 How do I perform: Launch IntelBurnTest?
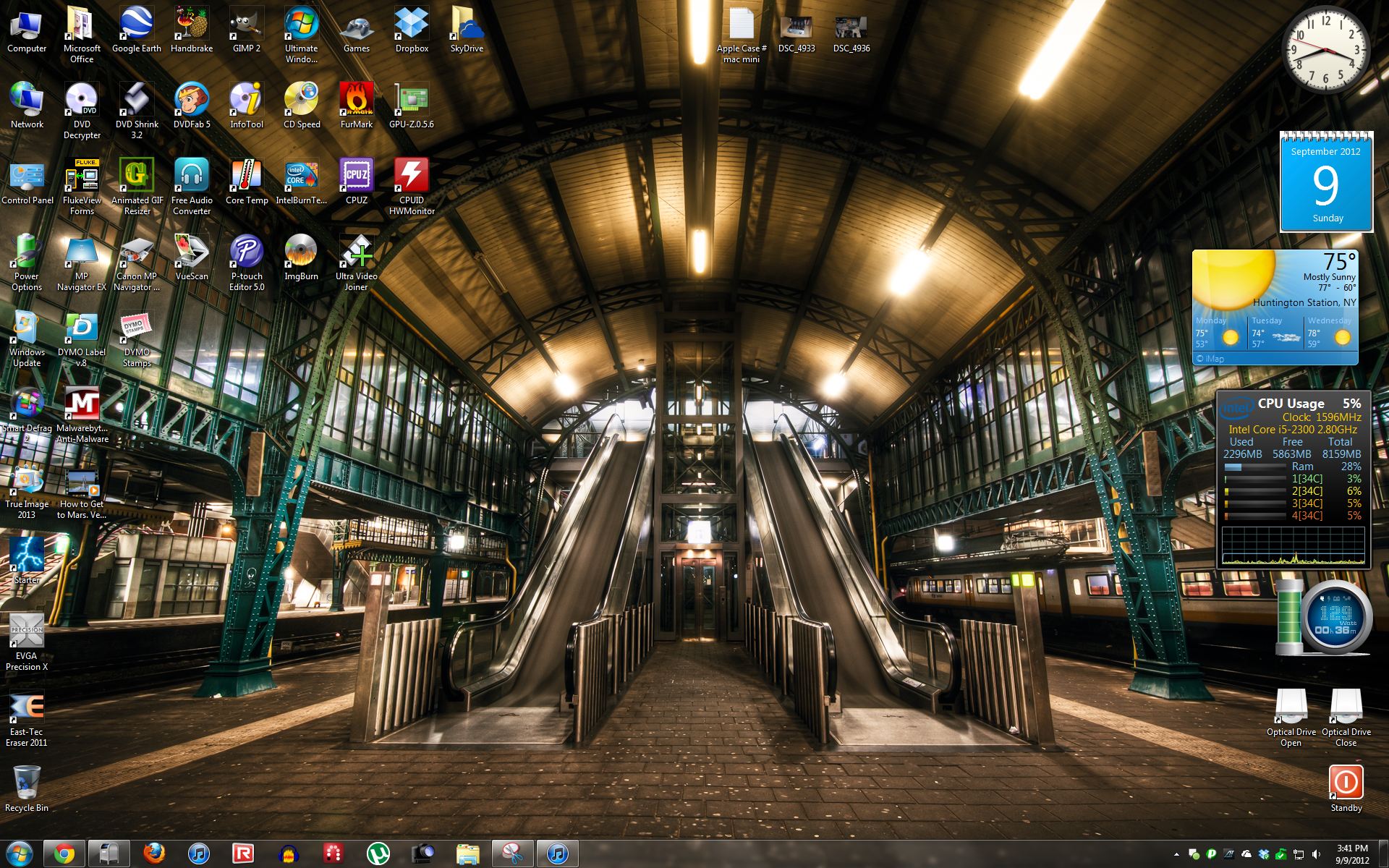coord(302,182)
